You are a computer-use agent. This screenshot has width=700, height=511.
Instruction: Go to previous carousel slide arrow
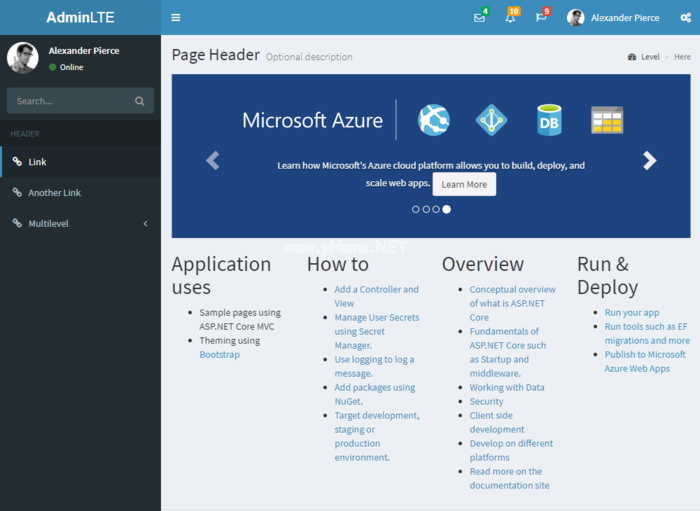(x=212, y=161)
